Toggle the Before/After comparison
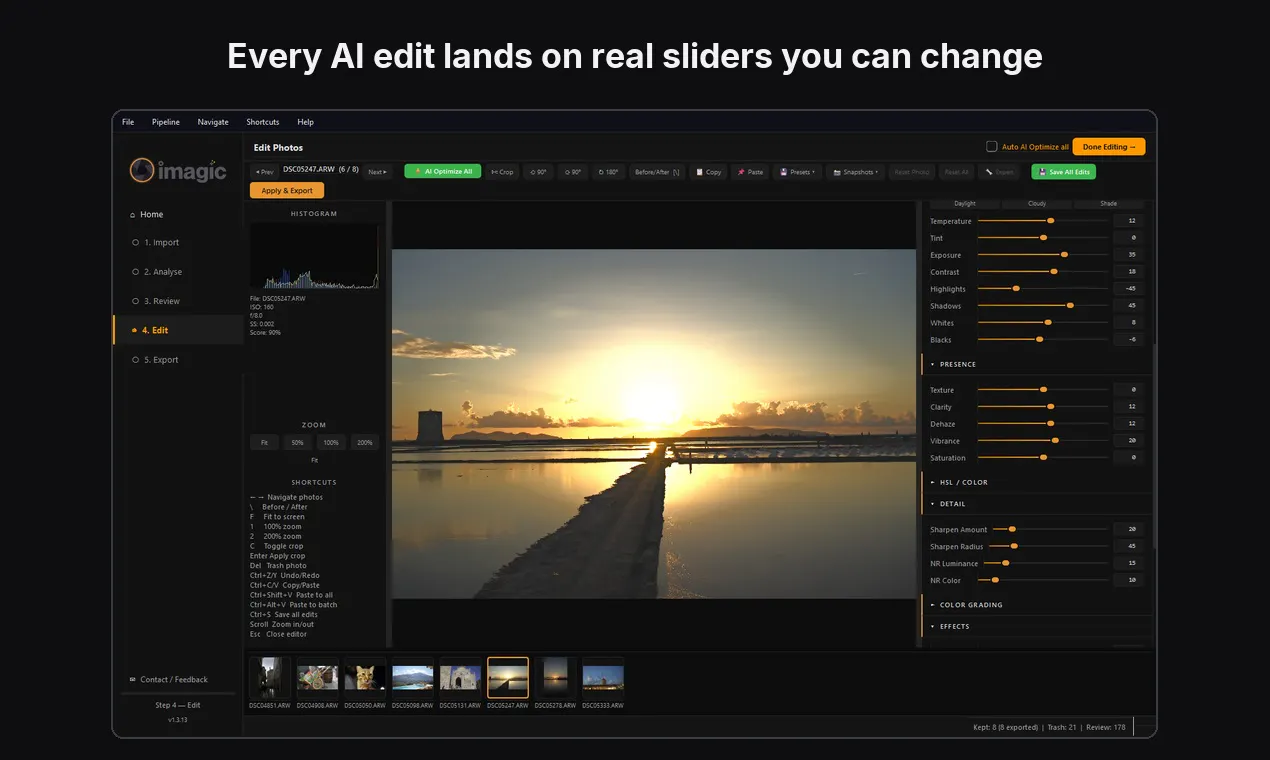This screenshot has height=760, width=1270. (657, 172)
